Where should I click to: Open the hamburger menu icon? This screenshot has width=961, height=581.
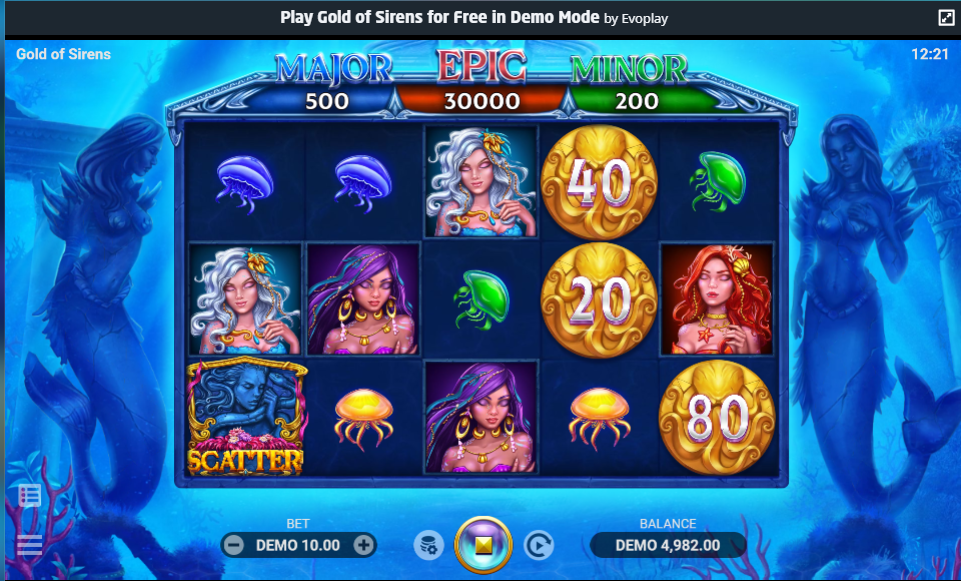[29, 544]
